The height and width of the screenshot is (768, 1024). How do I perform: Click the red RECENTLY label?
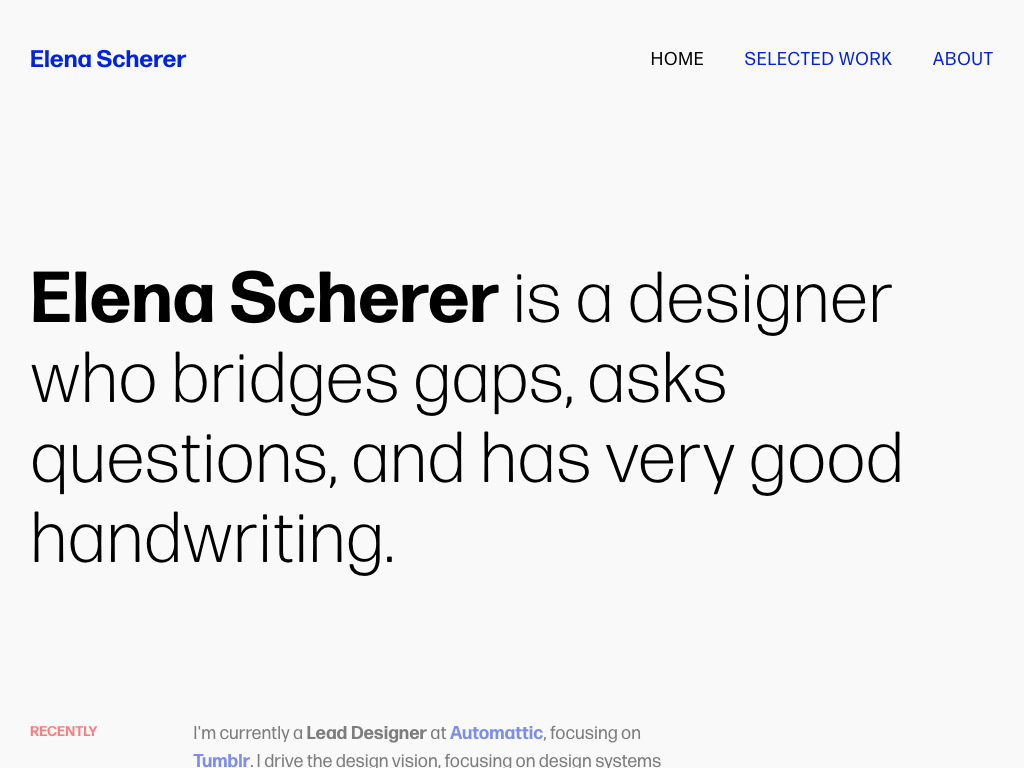(63, 731)
